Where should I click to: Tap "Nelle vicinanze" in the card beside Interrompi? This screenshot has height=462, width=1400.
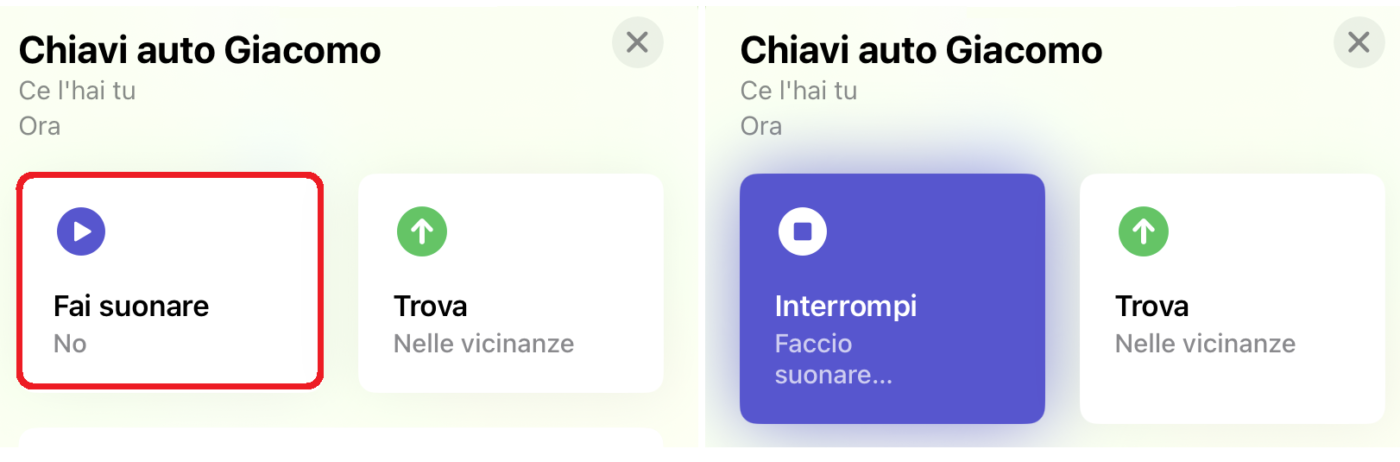pos(1205,344)
